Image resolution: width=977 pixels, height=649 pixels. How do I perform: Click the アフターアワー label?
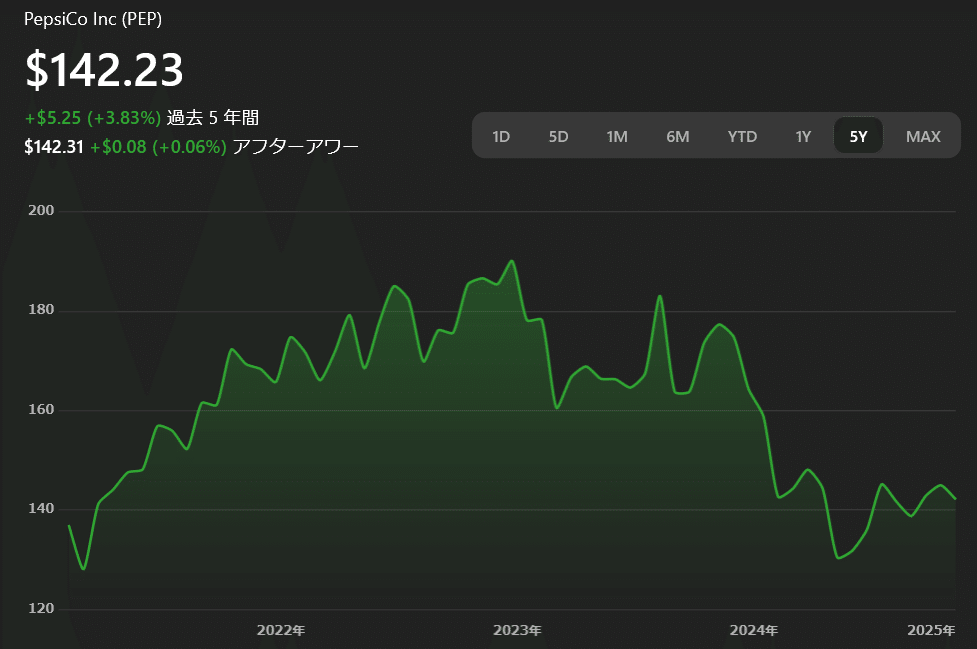pos(295,147)
